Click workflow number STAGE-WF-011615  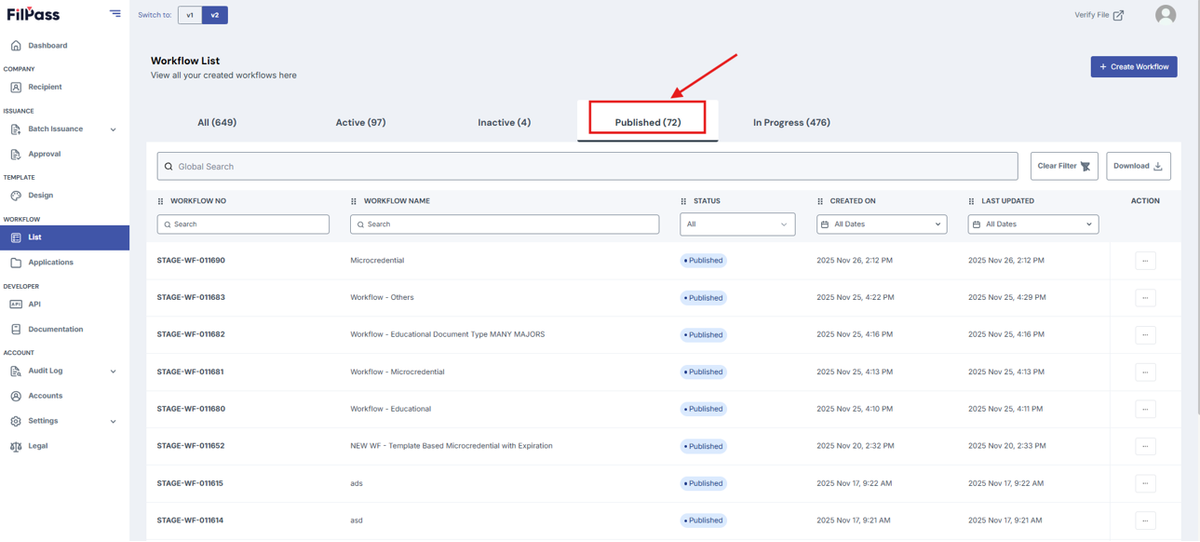190,483
